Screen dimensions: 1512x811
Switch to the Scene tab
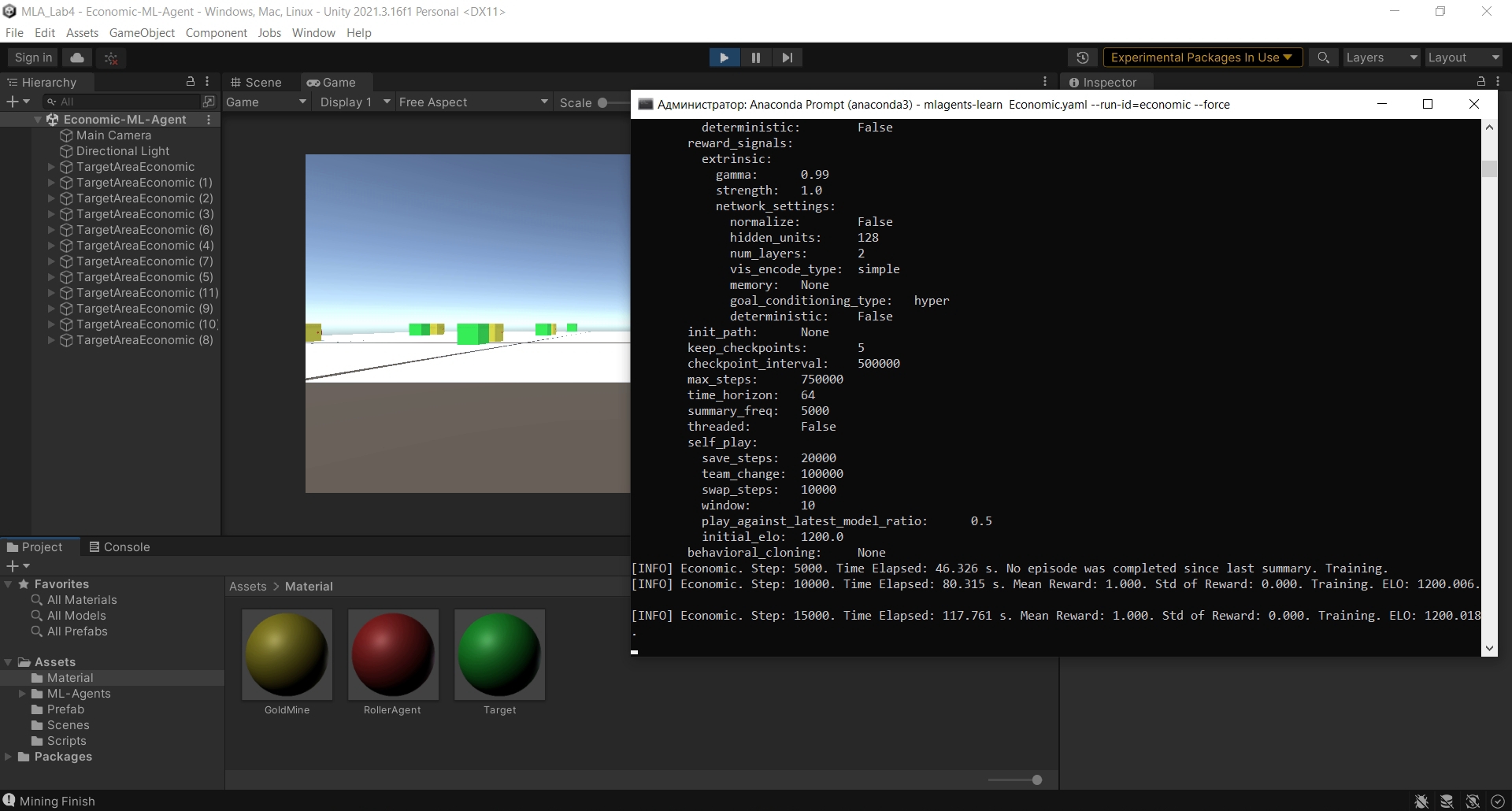click(256, 82)
